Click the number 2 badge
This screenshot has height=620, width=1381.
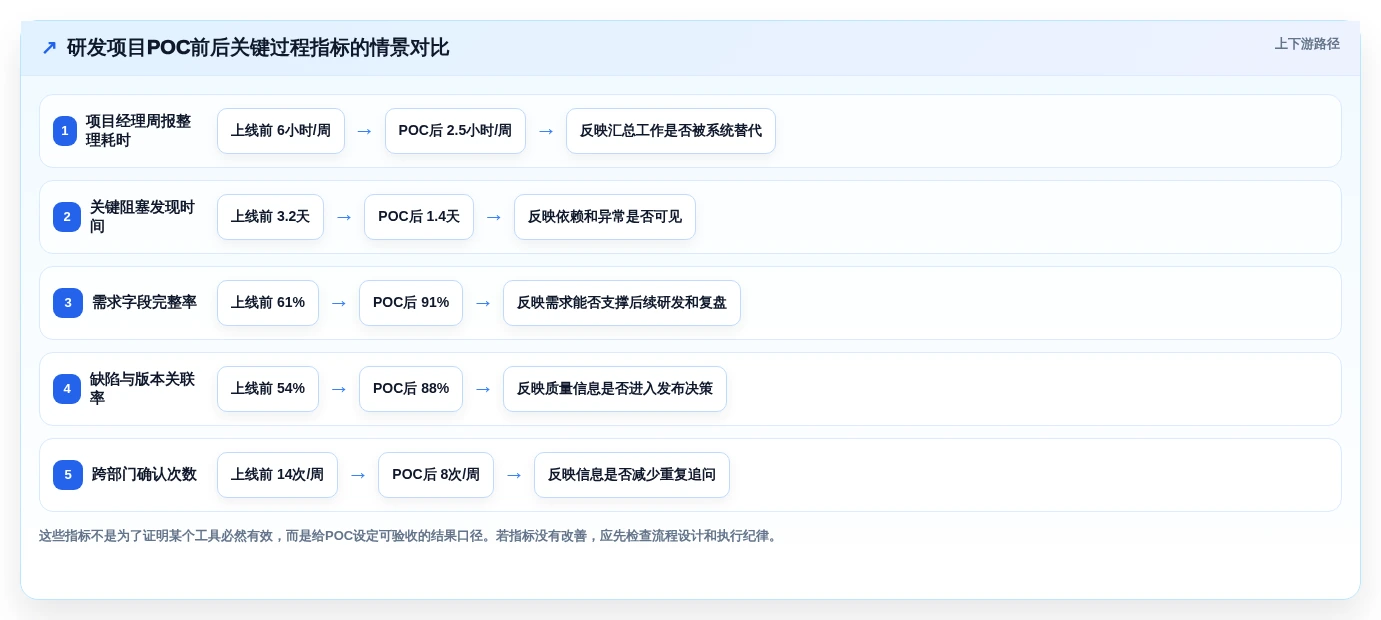(x=67, y=217)
